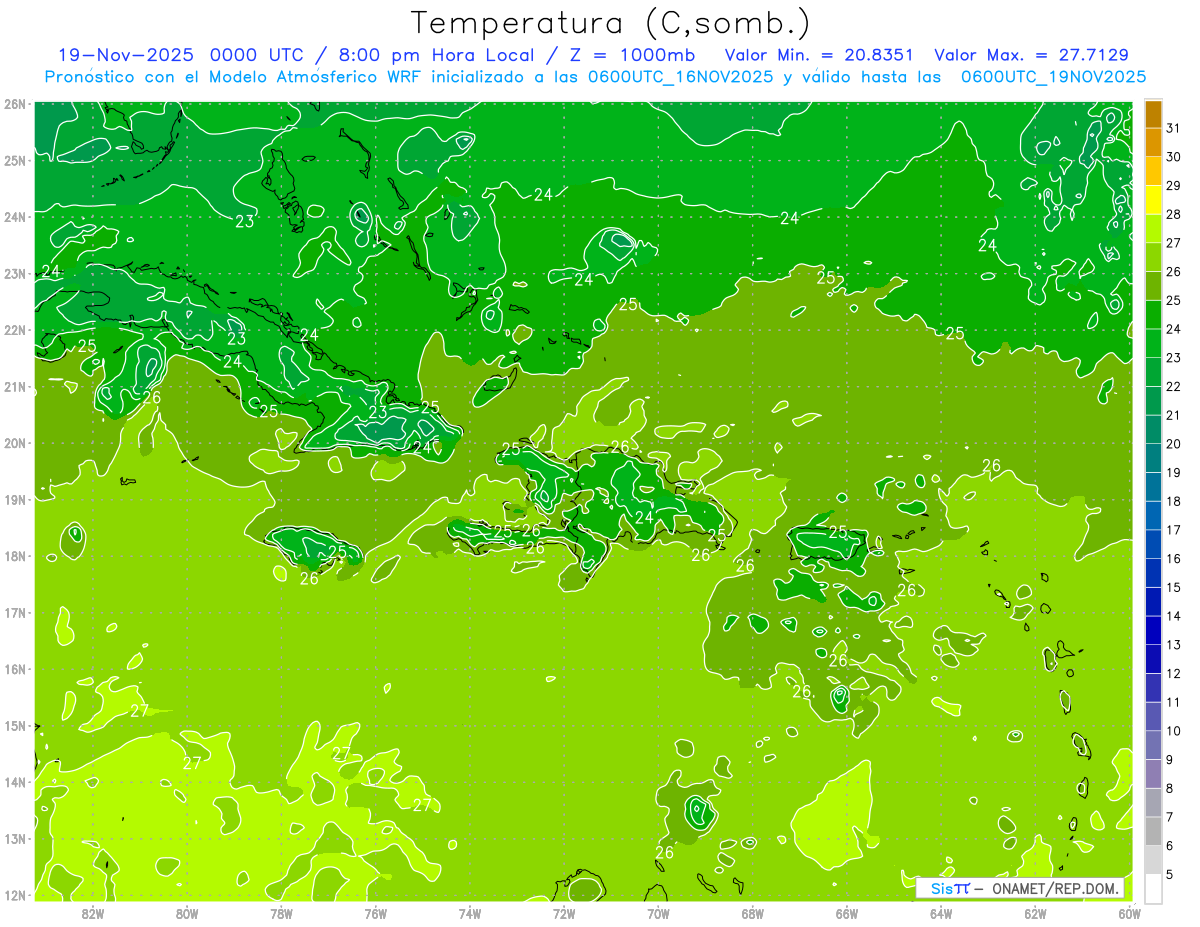Image resolution: width=1200 pixels, height=927 pixels.
Task: Click the title 'Temperatura (C,somb.)'
Action: 611,23
